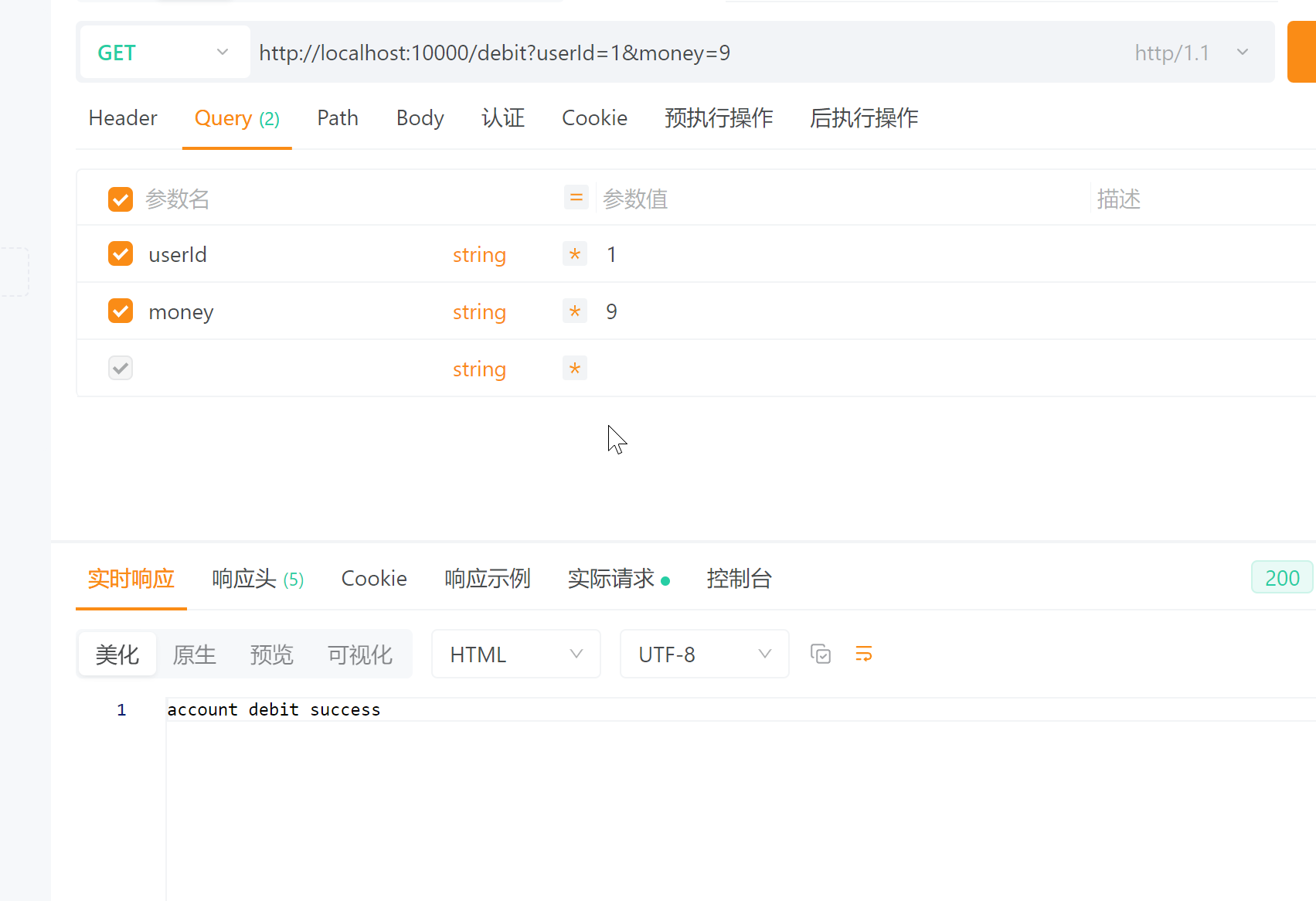Open the HTML response format dropdown

(x=516, y=654)
